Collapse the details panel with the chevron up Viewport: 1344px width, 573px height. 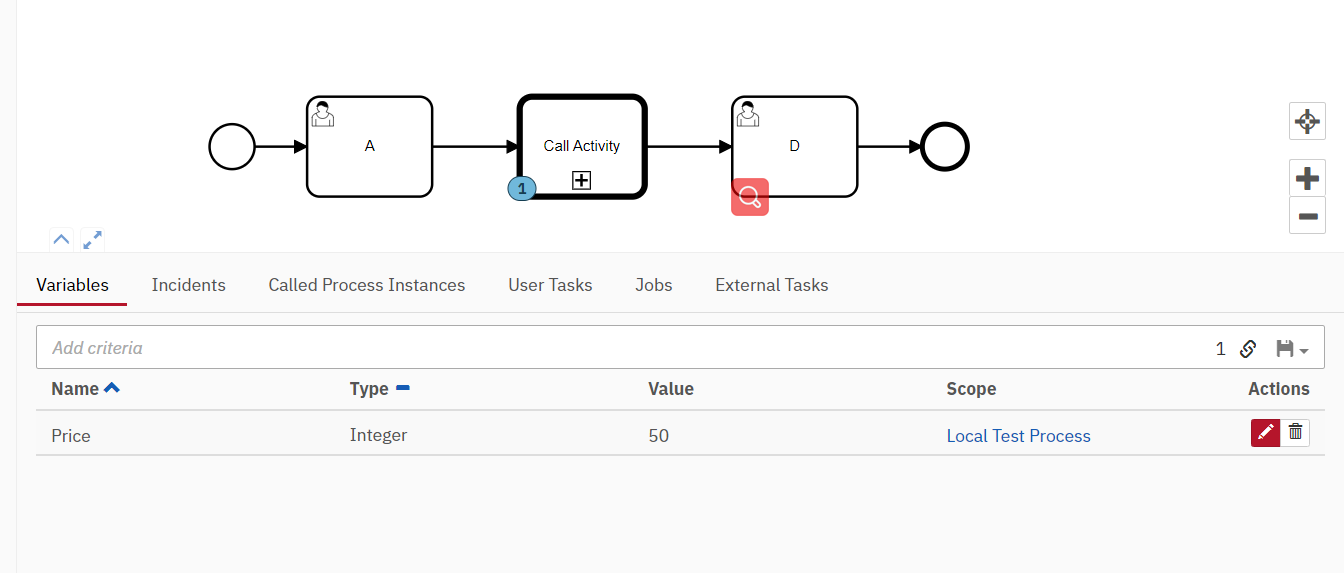(x=61, y=240)
